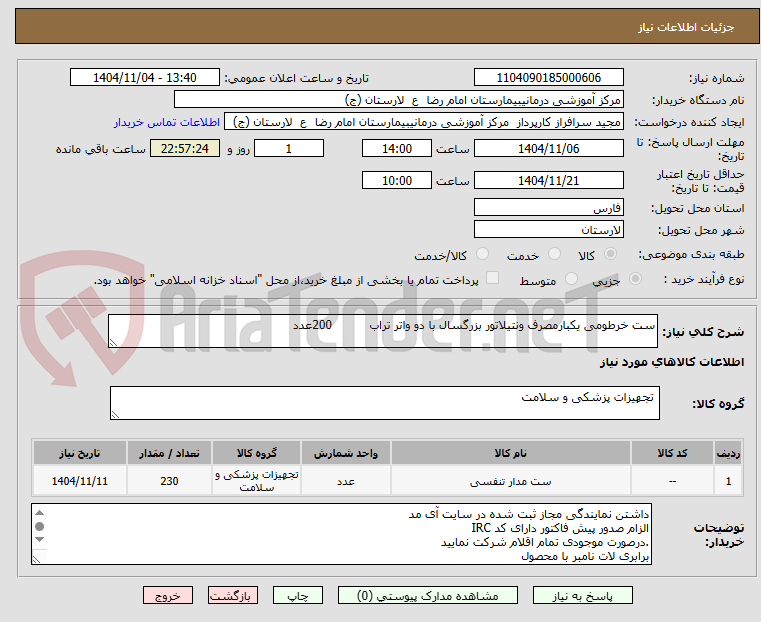This screenshot has height=622, width=761.
Task: Click the product group cell تجهیزات پزشکی و سلامت
Action: (x=256, y=481)
